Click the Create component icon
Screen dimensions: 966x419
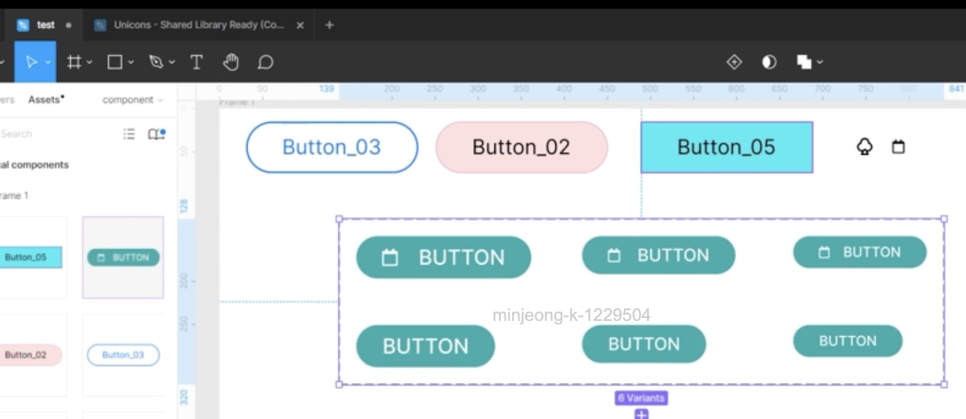click(x=734, y=62)
